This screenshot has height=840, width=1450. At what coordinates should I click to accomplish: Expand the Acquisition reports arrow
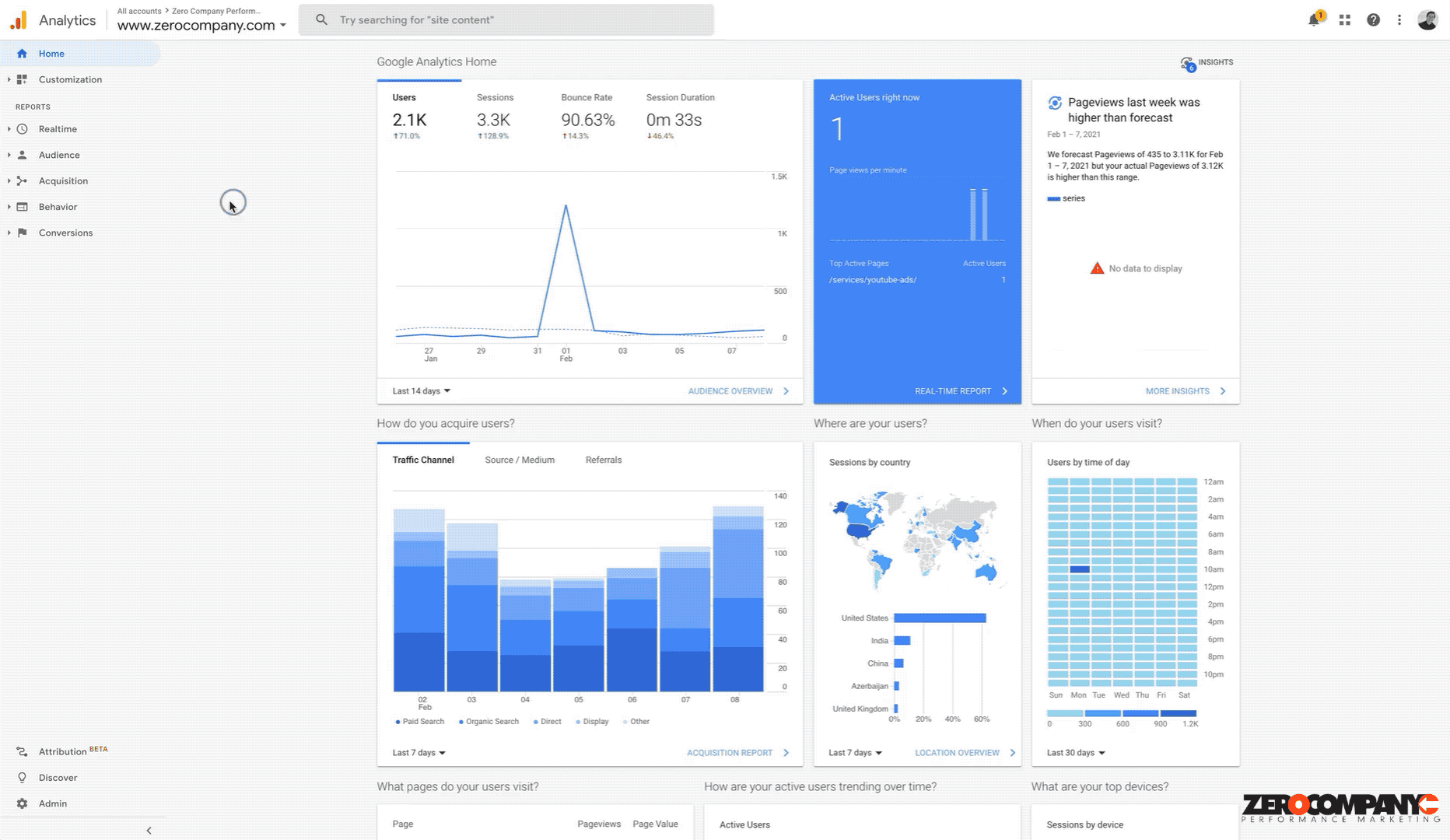tap(9, 180)
